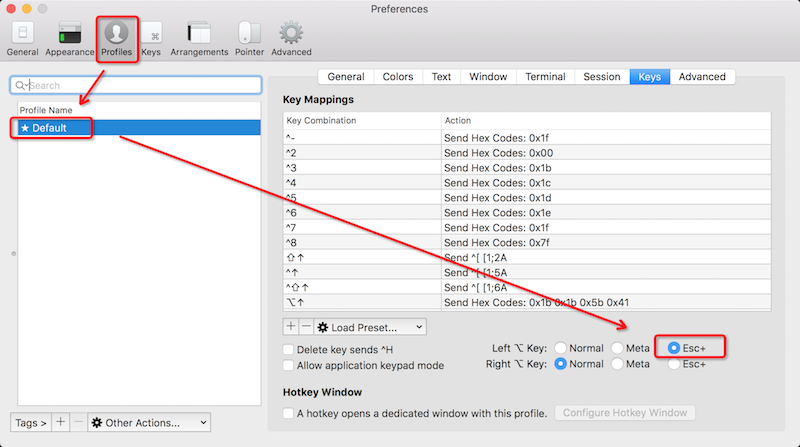Expand the Tags > panel
The height and width of the screenshot is (447, 800).
pos(31,423)
